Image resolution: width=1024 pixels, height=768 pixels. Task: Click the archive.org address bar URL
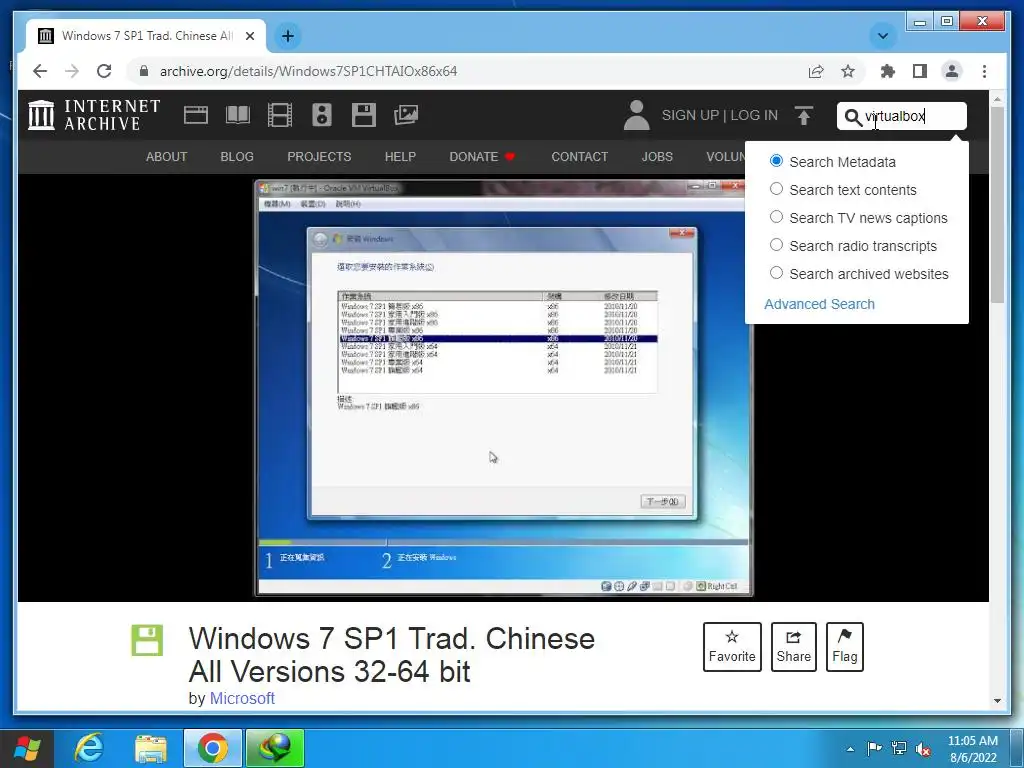308,71
